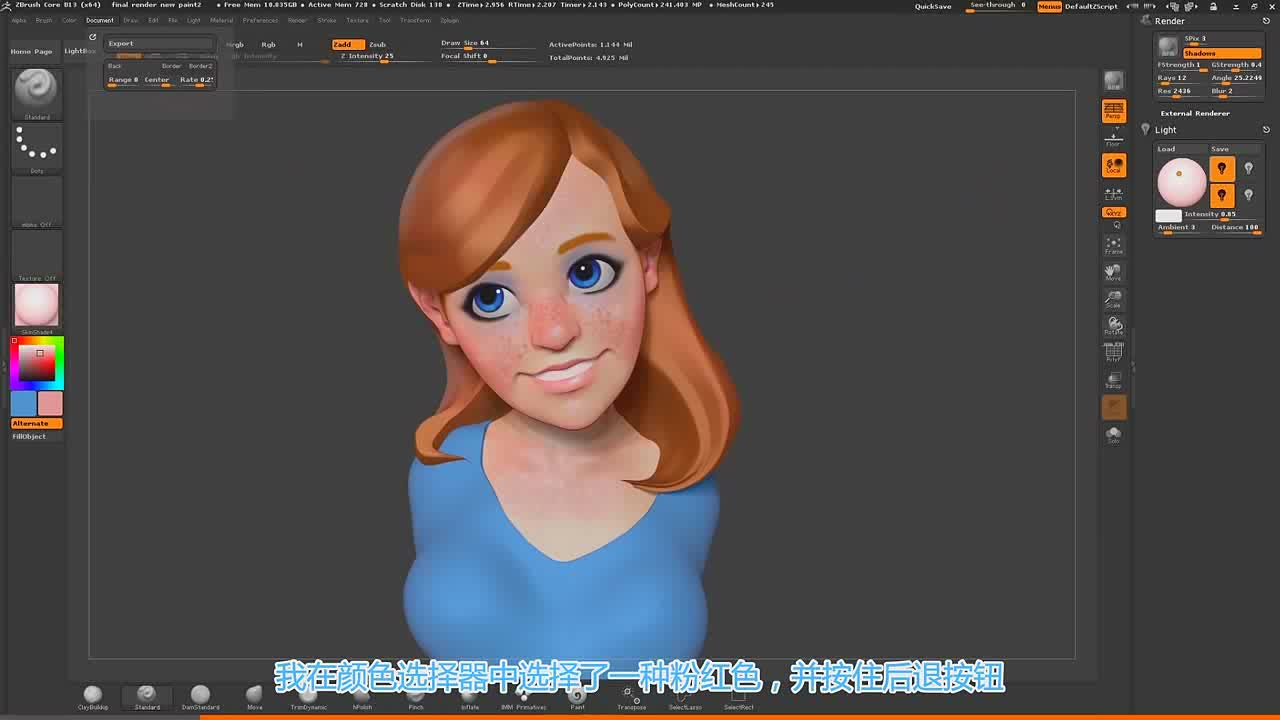Select the ClayBuildup brush icon
The height and width of the screenshot is (720, 1280).
[93, 695]
